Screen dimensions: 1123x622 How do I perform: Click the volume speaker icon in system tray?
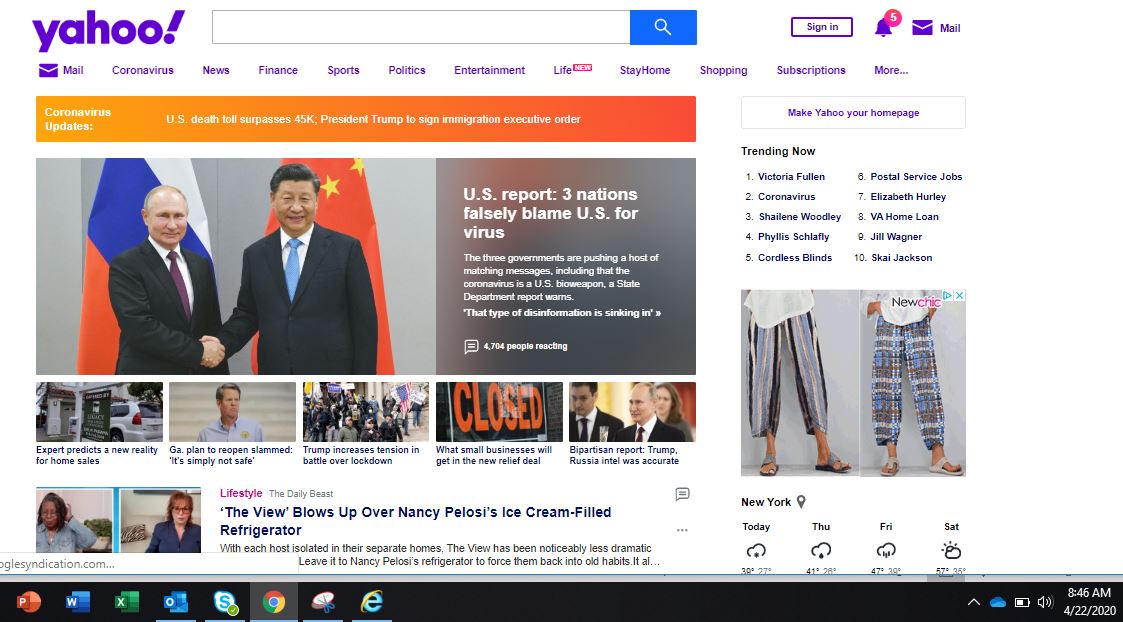[x=1046, y=602]
